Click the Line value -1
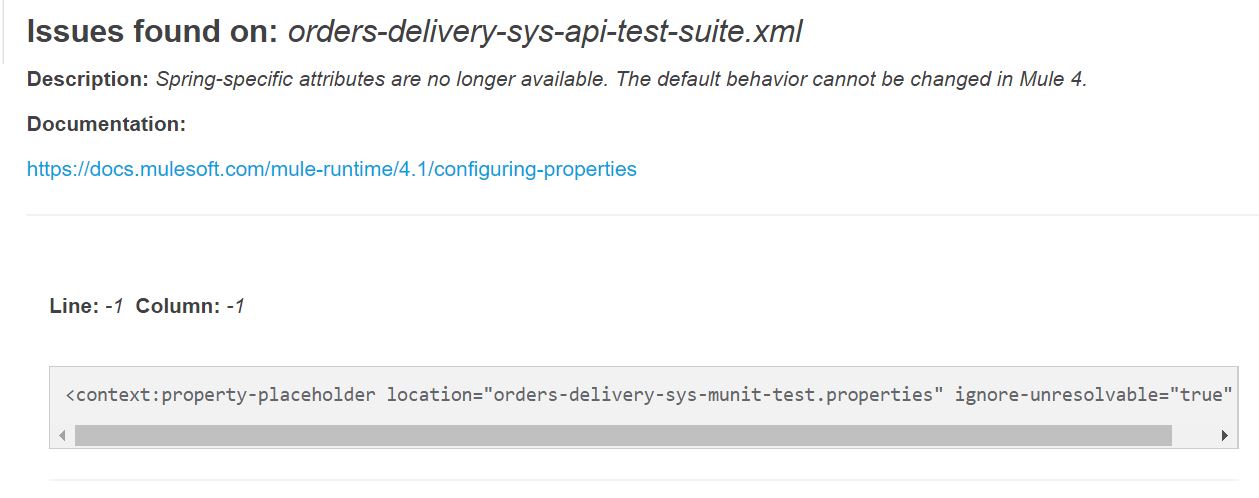The height and width of the screenshot is (498, 1259). pos(114,306)
